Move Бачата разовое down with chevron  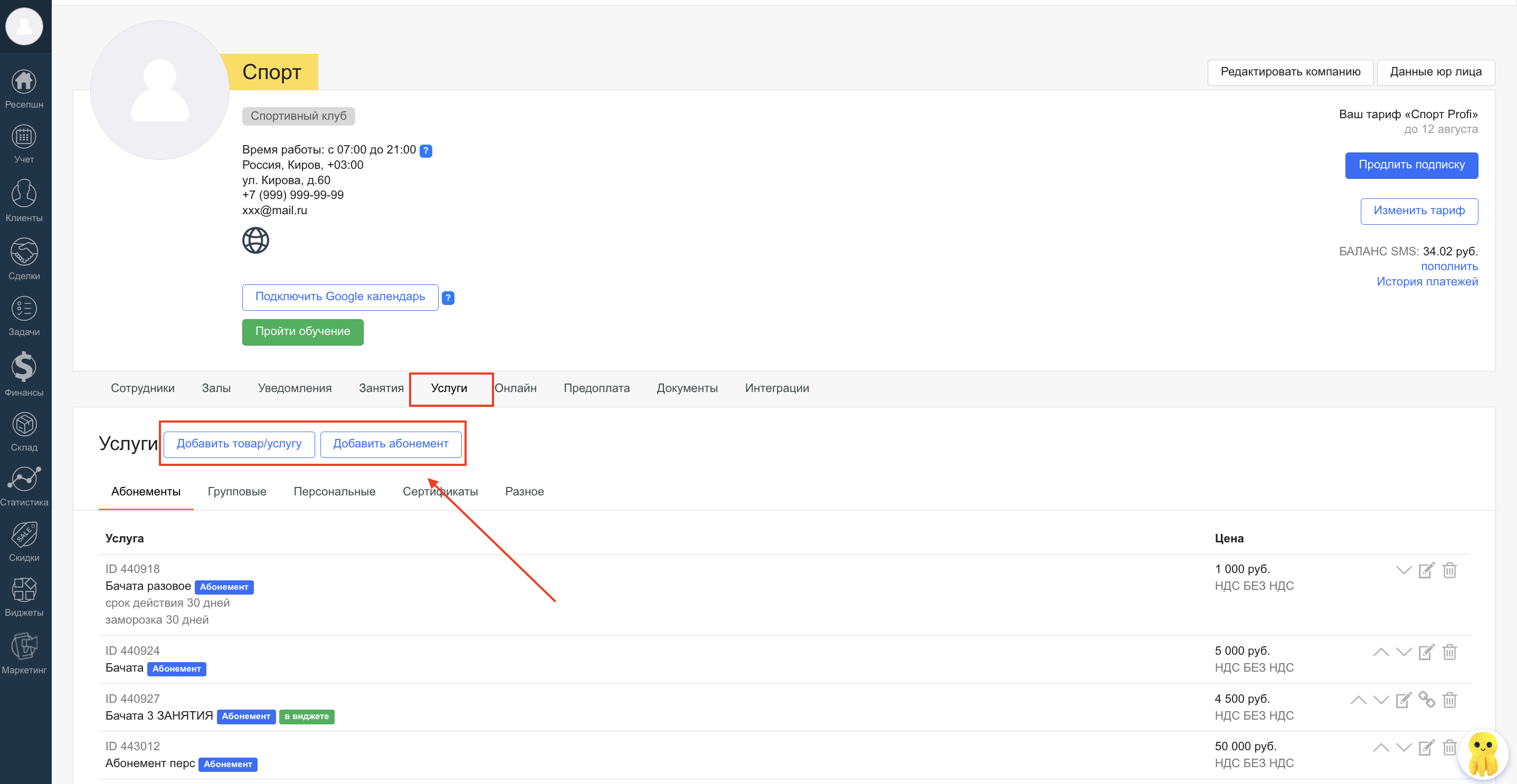pyautogui.click(x=1404, y=570)
